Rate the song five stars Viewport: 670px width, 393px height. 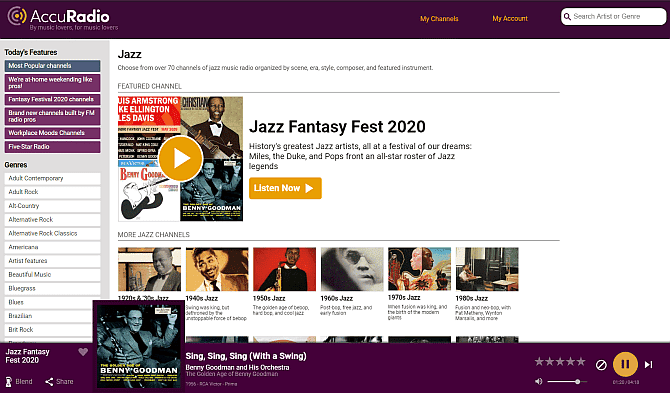tap(580, 362)
